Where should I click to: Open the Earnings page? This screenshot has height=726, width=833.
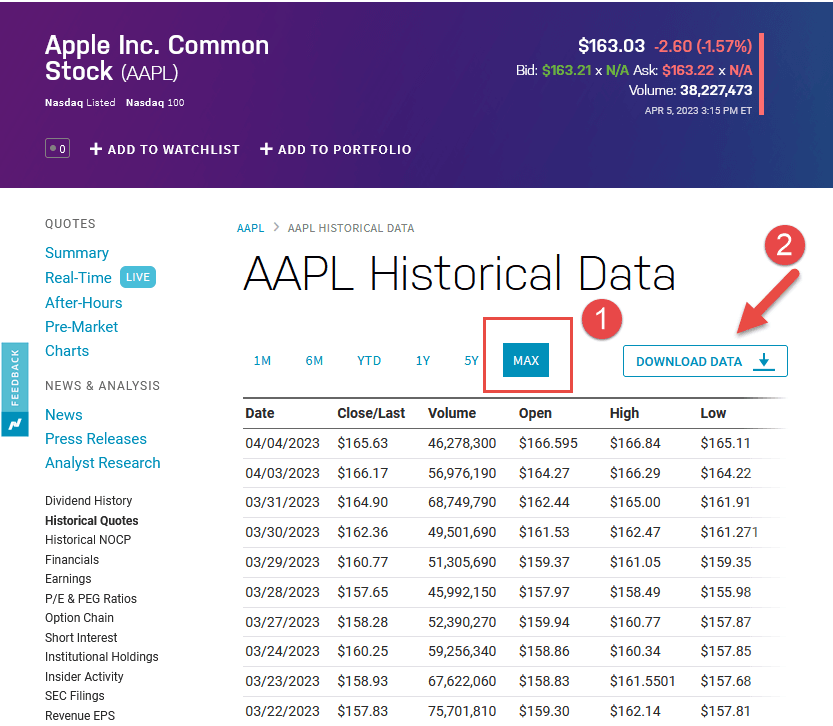(x=68, y=579)
